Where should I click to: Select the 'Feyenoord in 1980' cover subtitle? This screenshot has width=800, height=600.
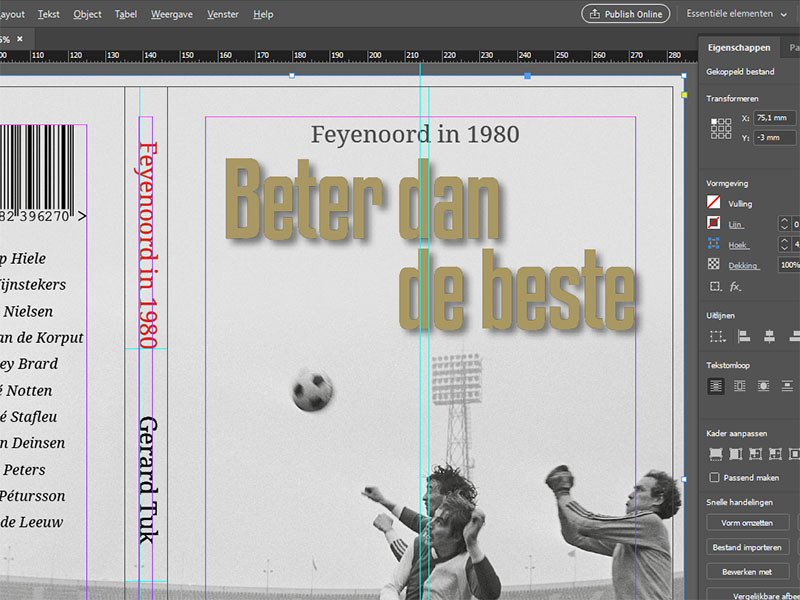coord(415,135)
